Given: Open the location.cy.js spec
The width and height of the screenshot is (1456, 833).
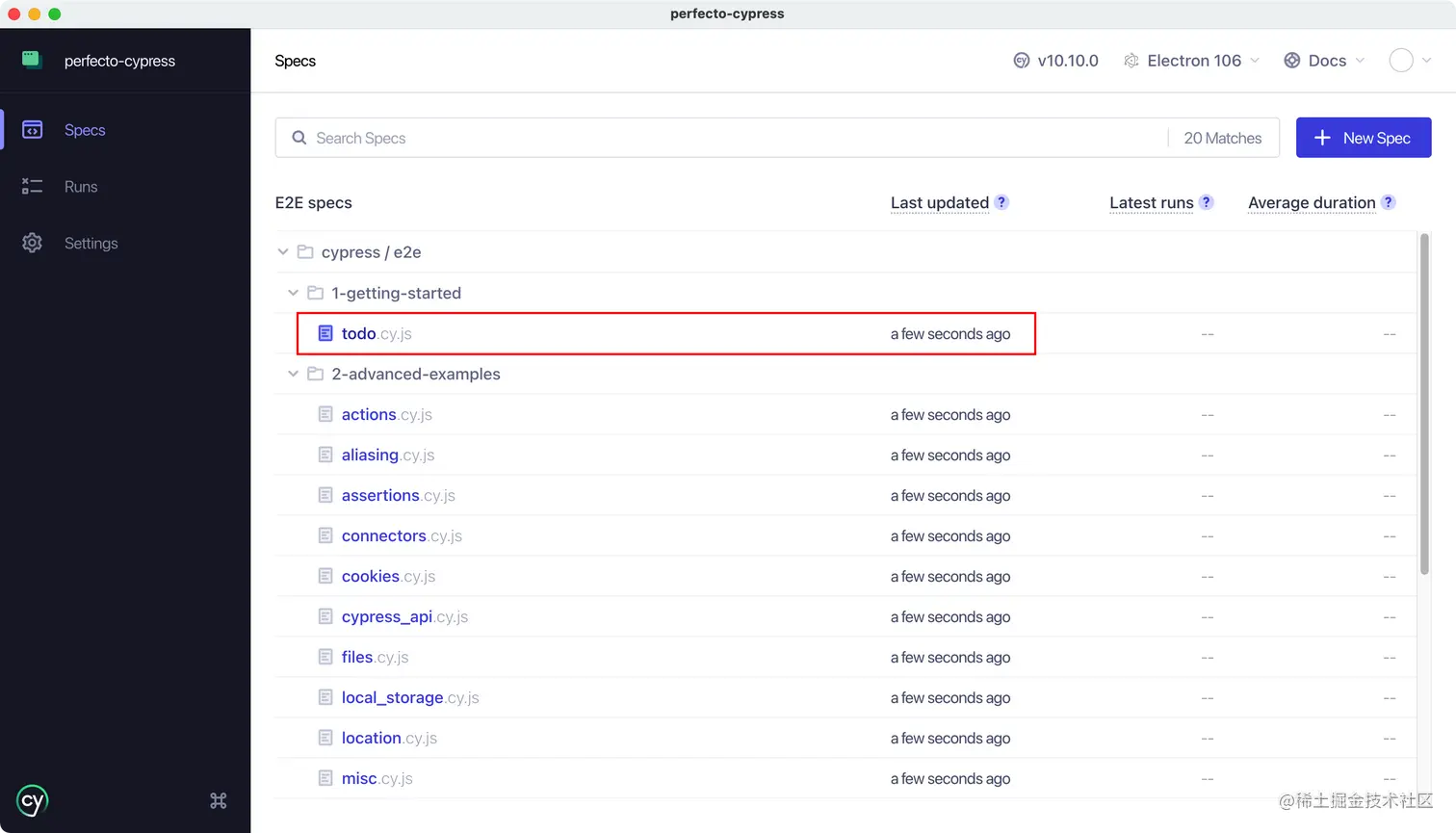Looking at the screenshot, I should coord(389,738).
